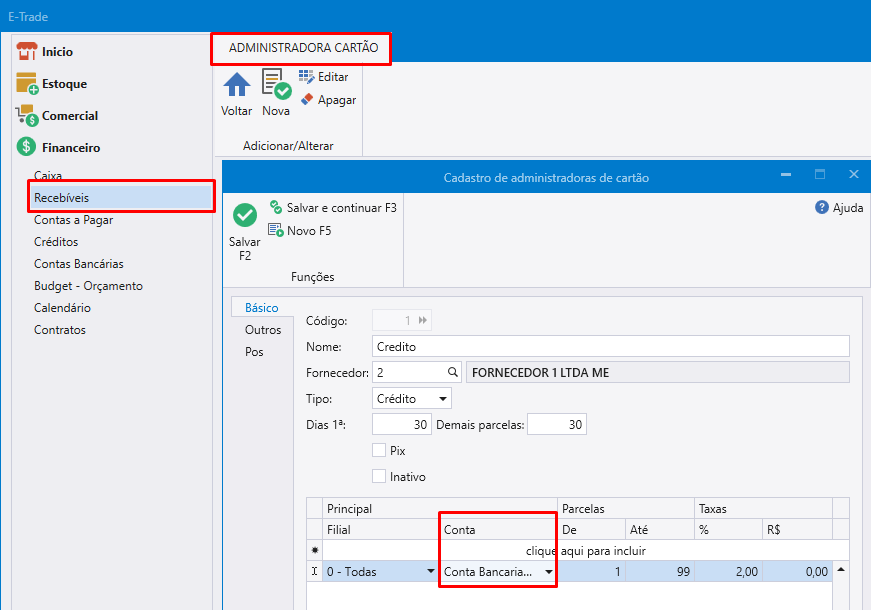Click the Salvar F2 green checkmark
Screen dimensions: 871x610
tap(244, 215)
